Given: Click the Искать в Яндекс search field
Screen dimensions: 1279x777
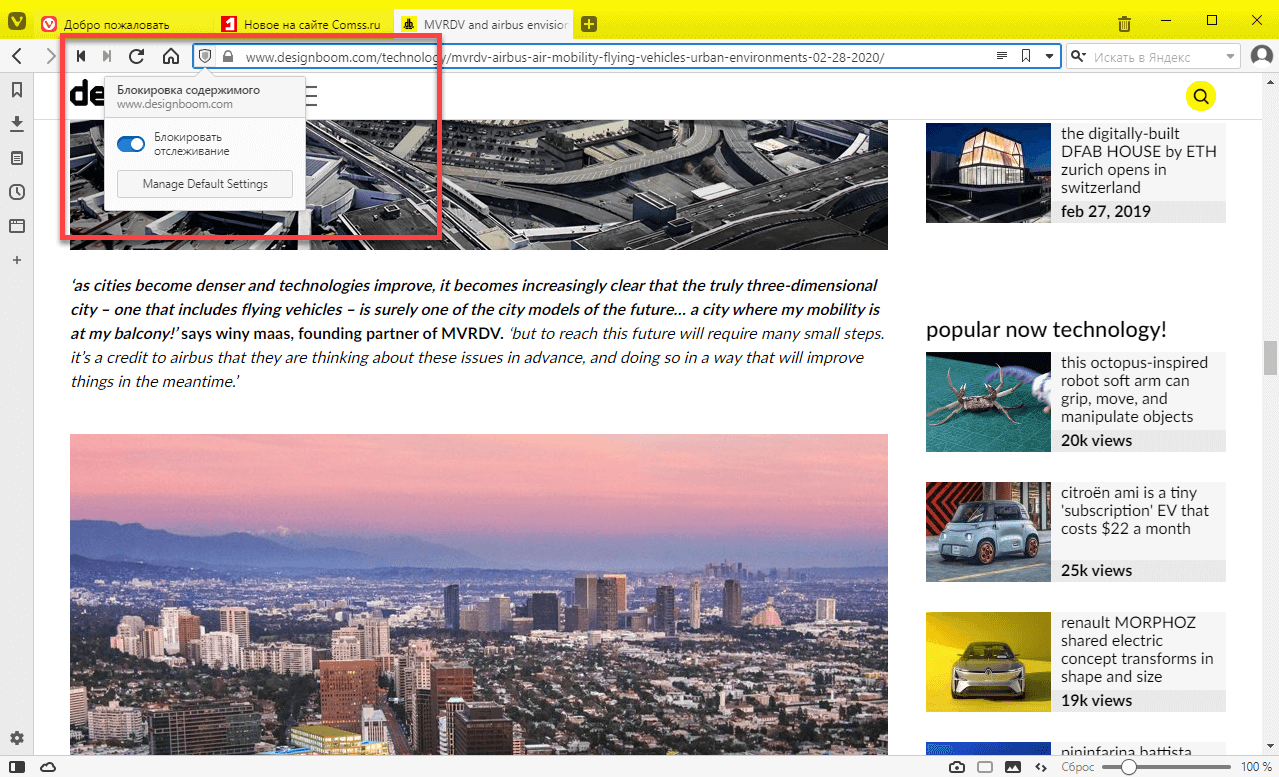Looking at the screenshot, I should [1154, 57].
